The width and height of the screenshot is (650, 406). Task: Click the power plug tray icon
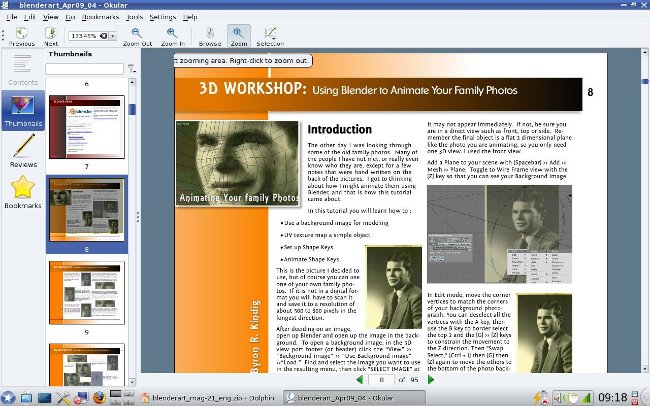(540, 398)
